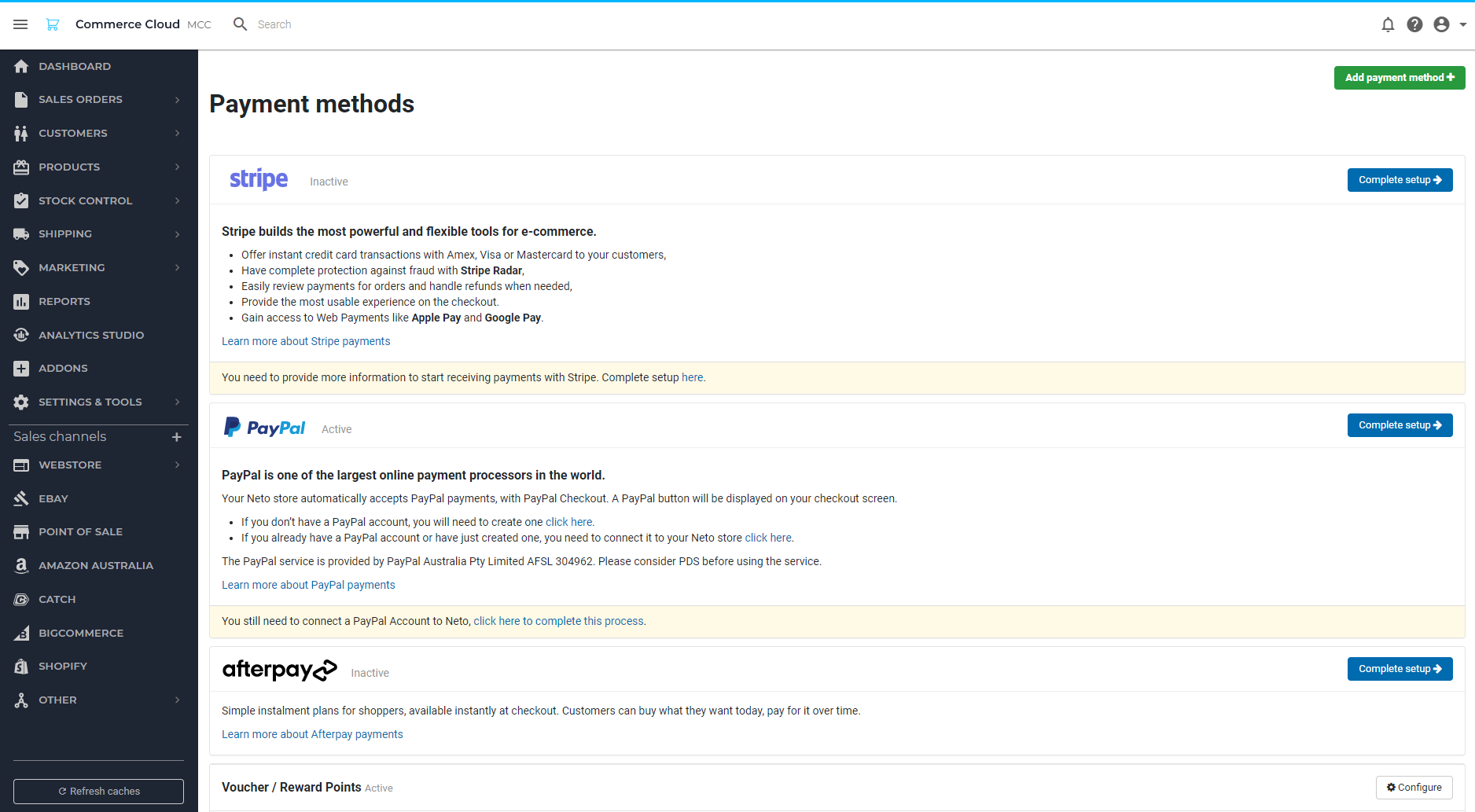Click the Catch channel icon

pyautogui.click(x=21, y=600)
